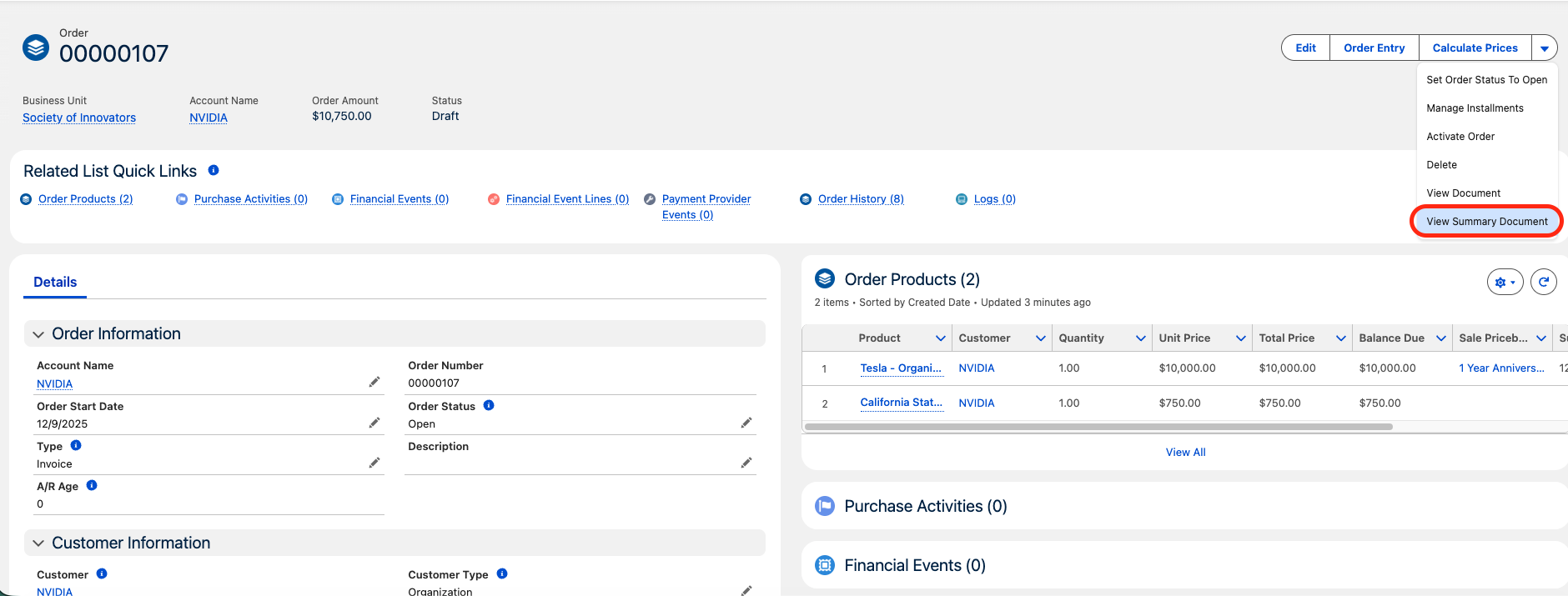The height and width of the screenshot is (596, 1568).
Task: Open Unit Price column header menu
Action: (1241, 338)
